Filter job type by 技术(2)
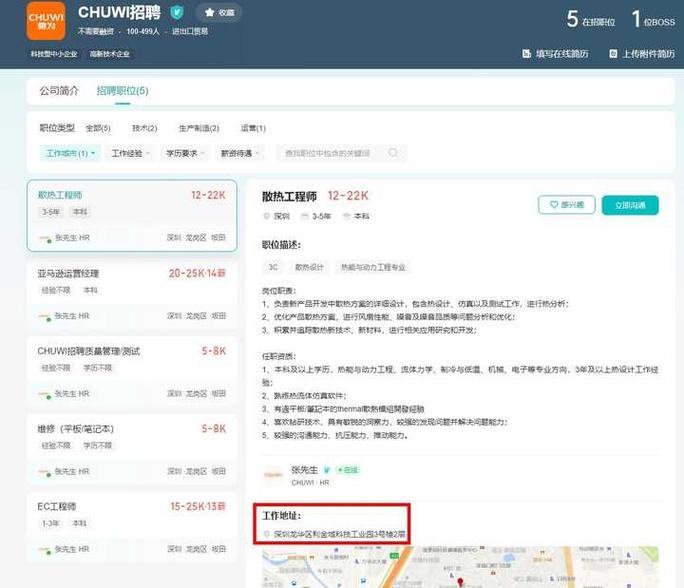The height and width of the screenshot is (588, 684). pos(144,128)
